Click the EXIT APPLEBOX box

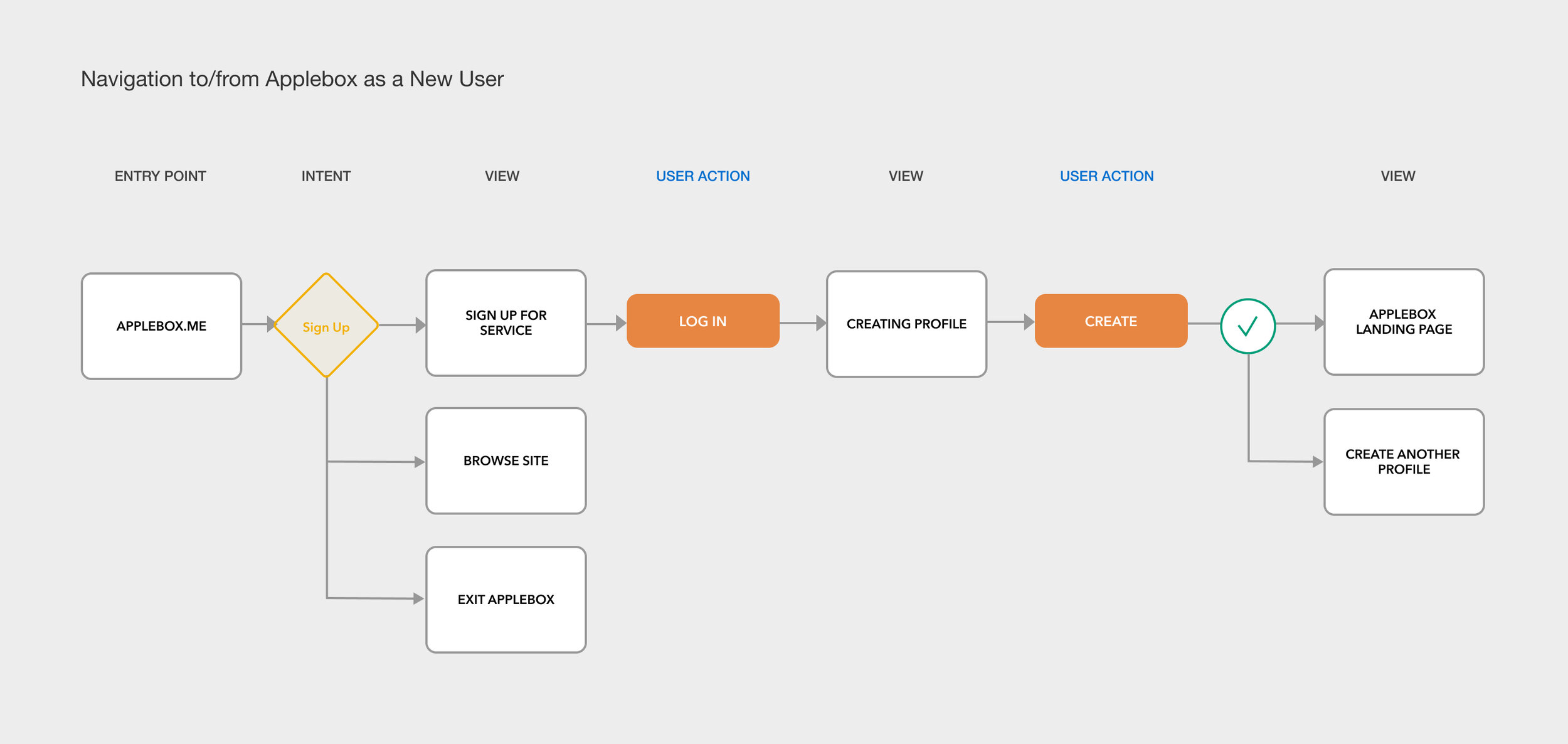(x=506, y=600)
